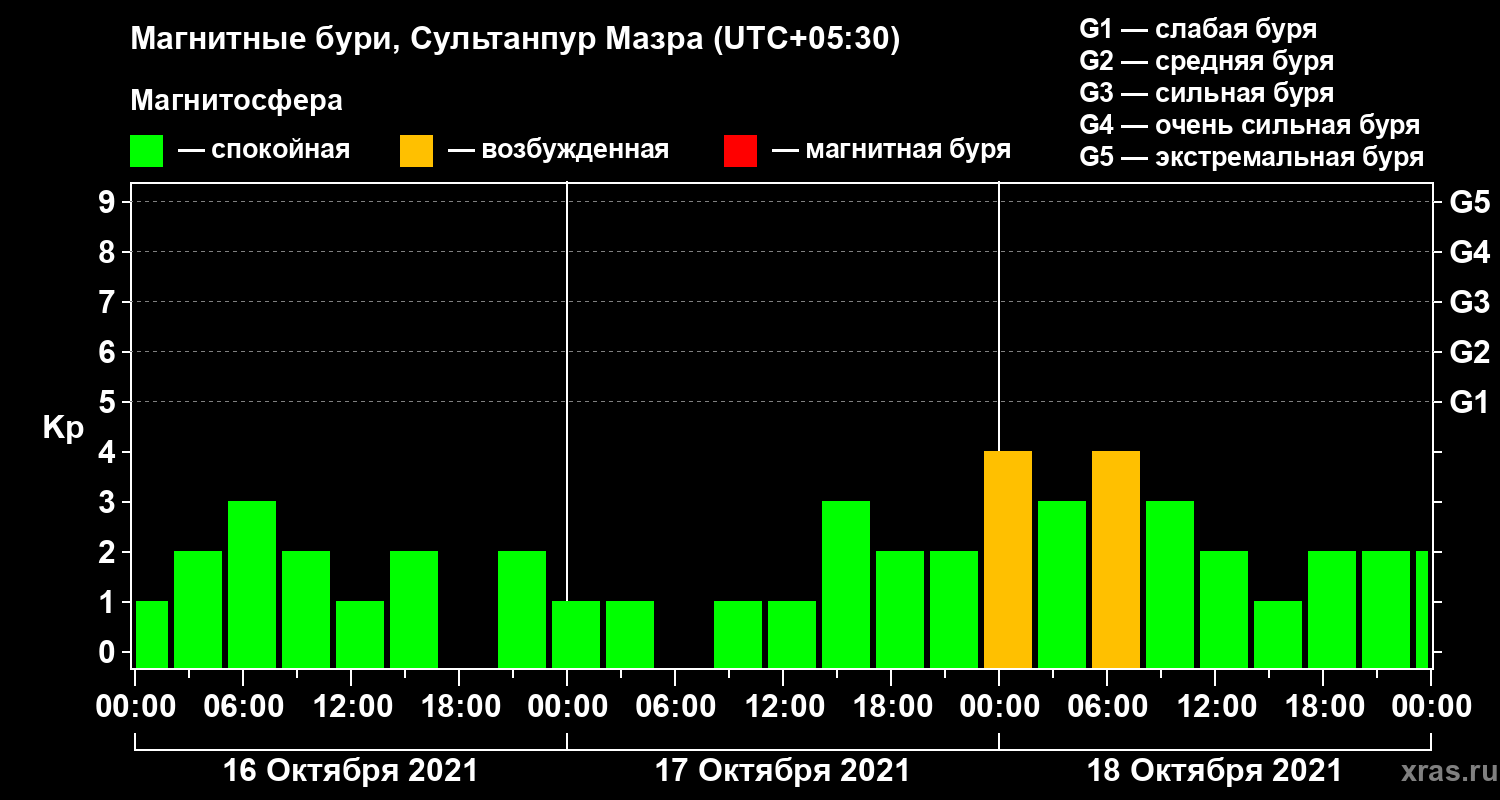Click the '06:00' tick label under 16 October
Screen dimensions: 1500x800
(243, 706)
